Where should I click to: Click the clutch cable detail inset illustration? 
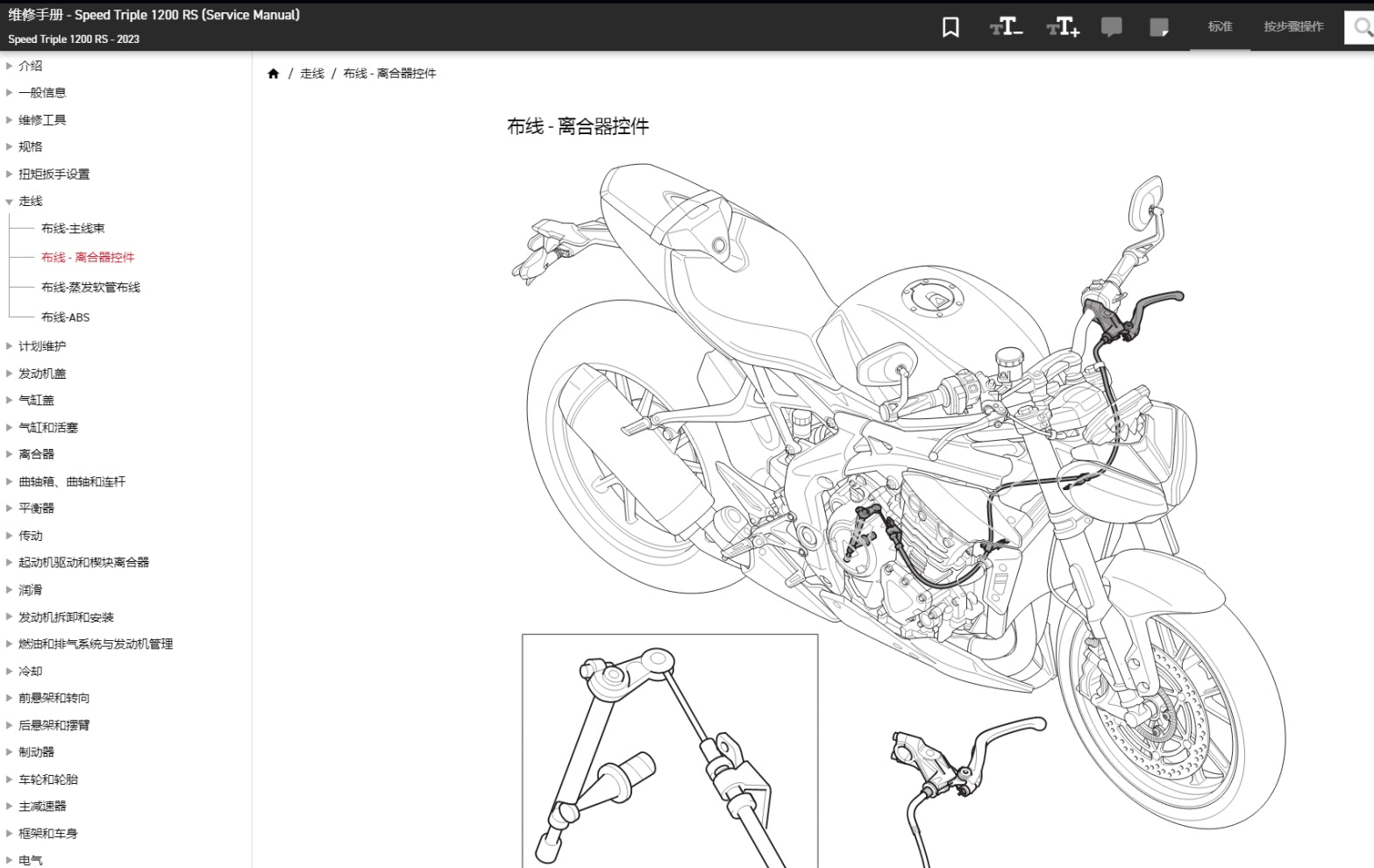pyautogui.click(x=669, y=751)
